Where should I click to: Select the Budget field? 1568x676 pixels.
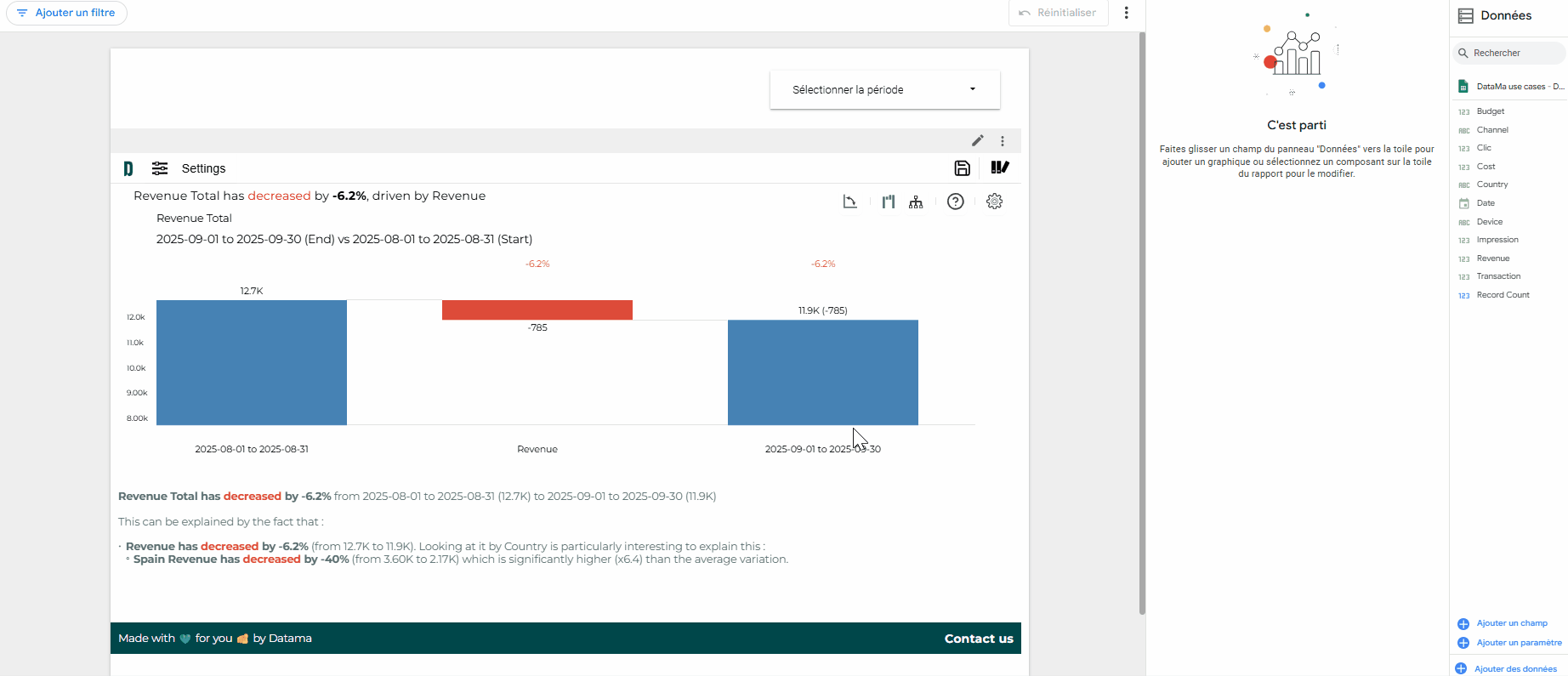[1490, 111]
